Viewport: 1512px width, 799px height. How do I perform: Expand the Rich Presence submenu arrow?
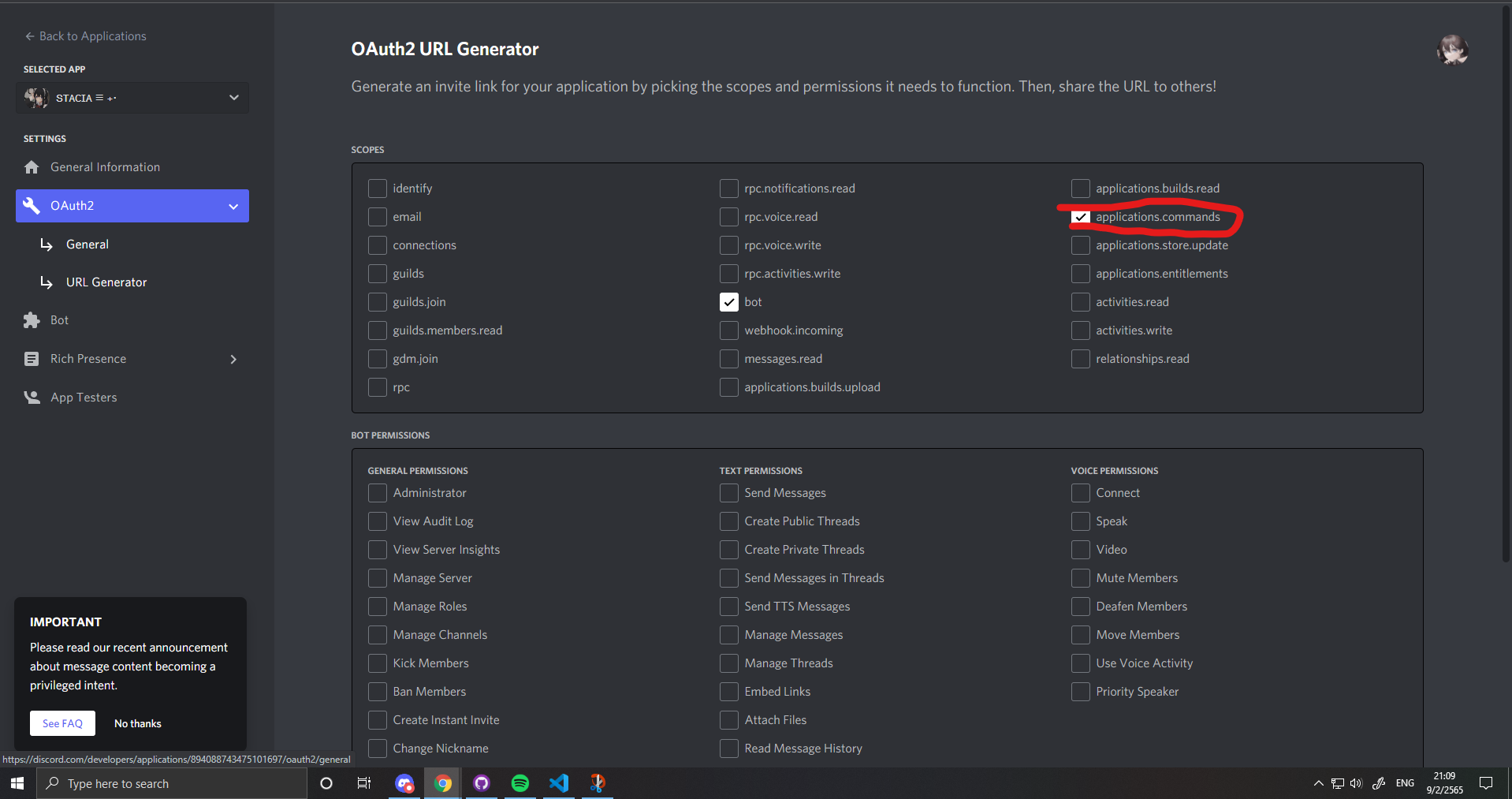[x=233, y=359]
